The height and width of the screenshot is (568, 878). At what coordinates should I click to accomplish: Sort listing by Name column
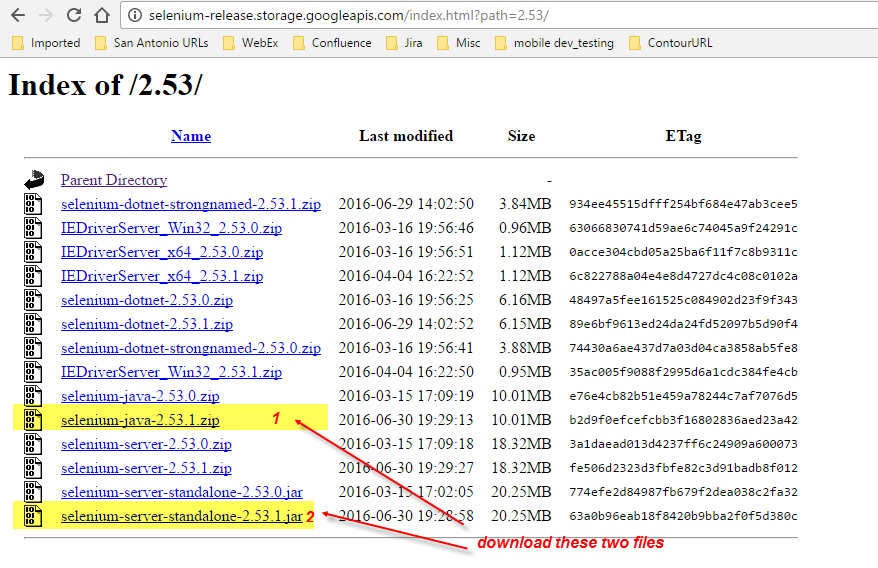click(191, 136)
